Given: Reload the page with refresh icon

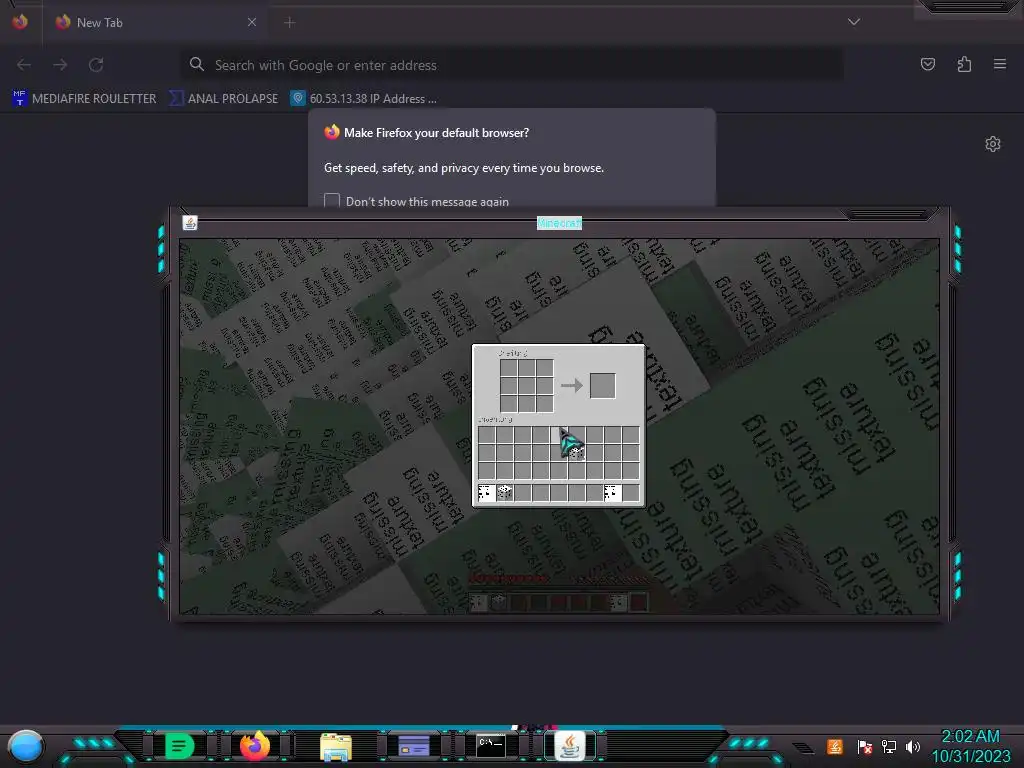Looking at the screenshot, I should (96, 65).
